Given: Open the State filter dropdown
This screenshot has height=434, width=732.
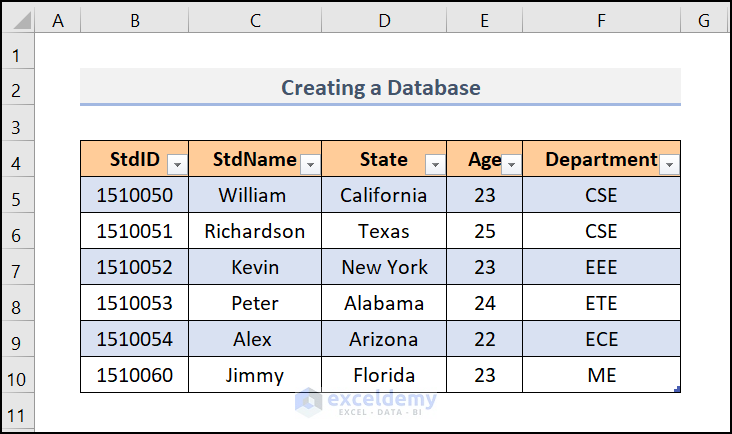Looking at the screenshot, I should pos(435,164).
